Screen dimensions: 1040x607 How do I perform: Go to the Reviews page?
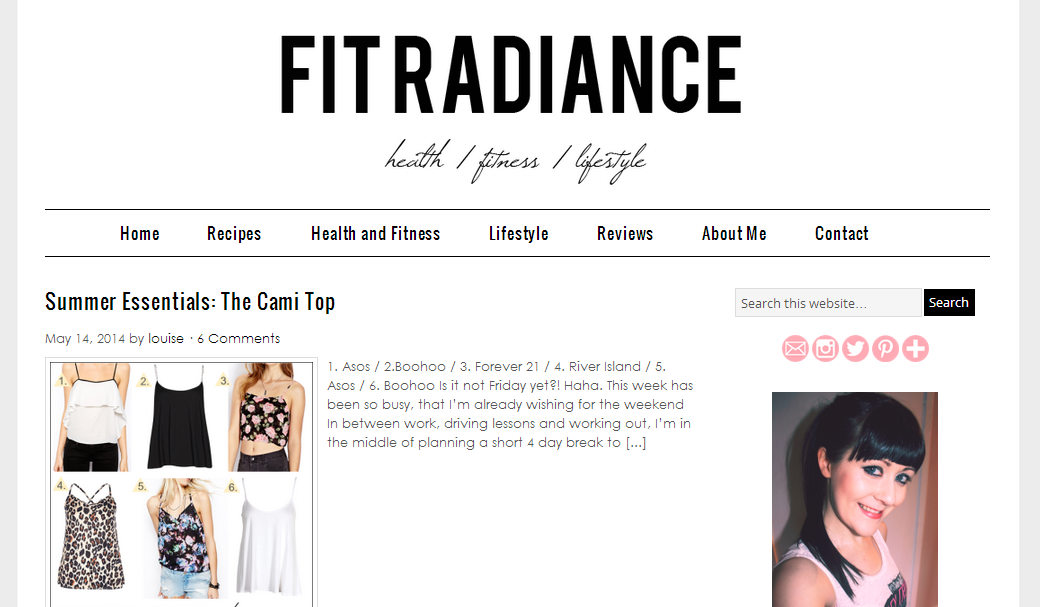tap(625, 234)
